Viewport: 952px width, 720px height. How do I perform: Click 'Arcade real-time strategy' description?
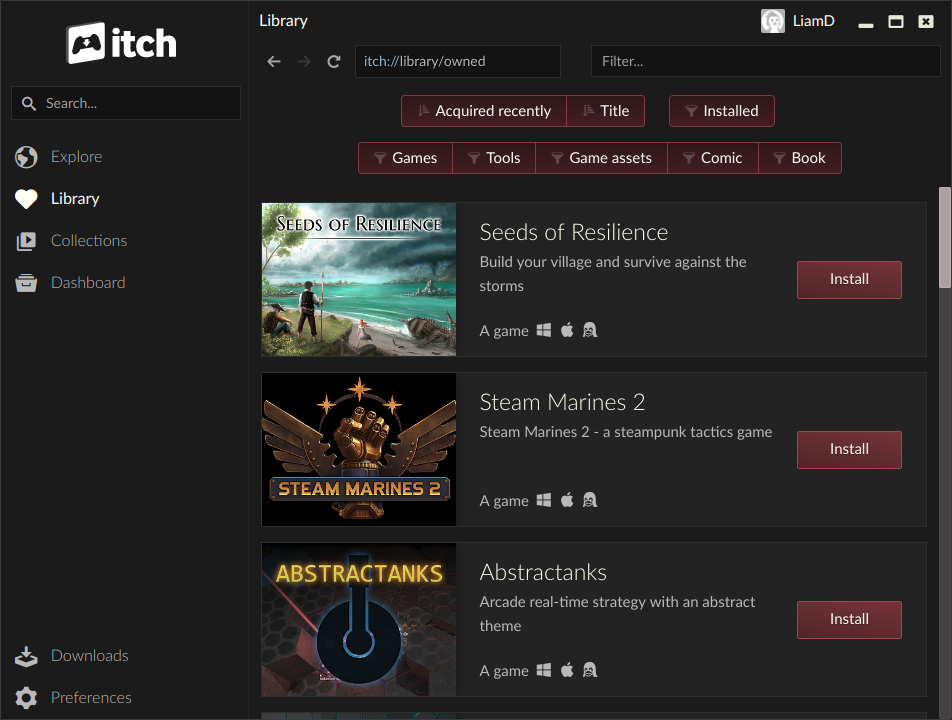(617, 614)
